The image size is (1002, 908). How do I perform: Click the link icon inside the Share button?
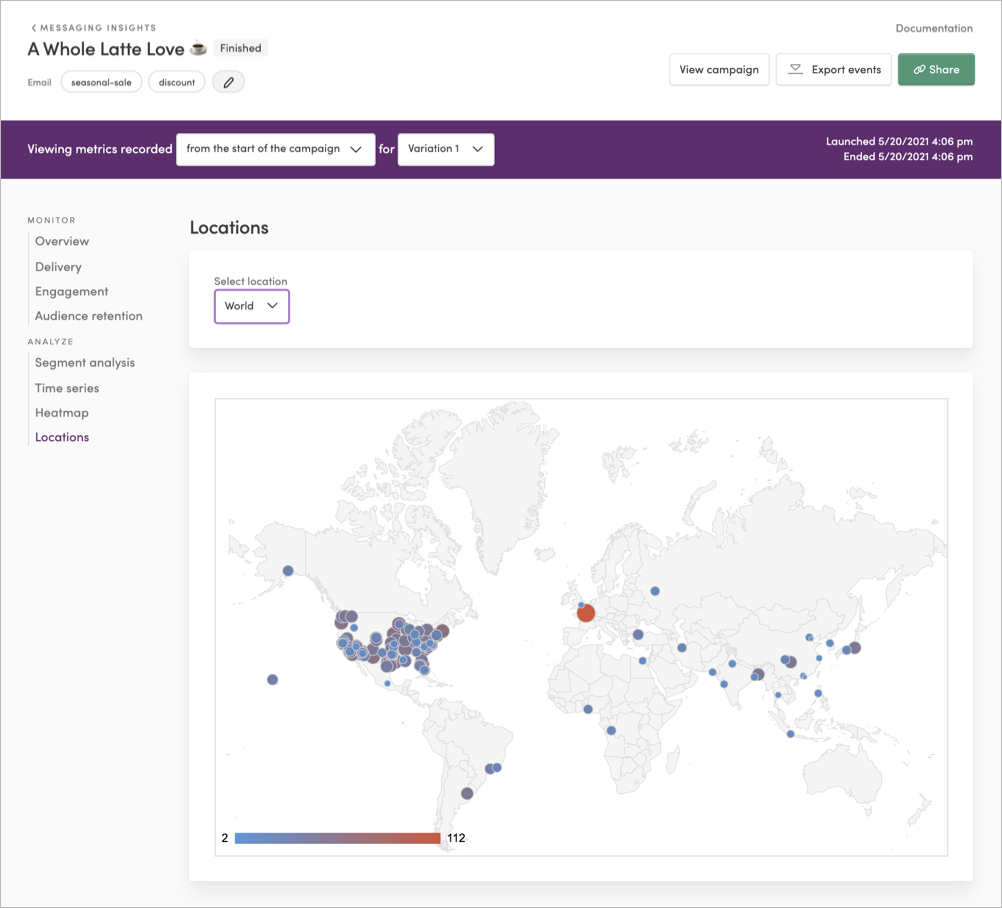(x=920, y=69)
